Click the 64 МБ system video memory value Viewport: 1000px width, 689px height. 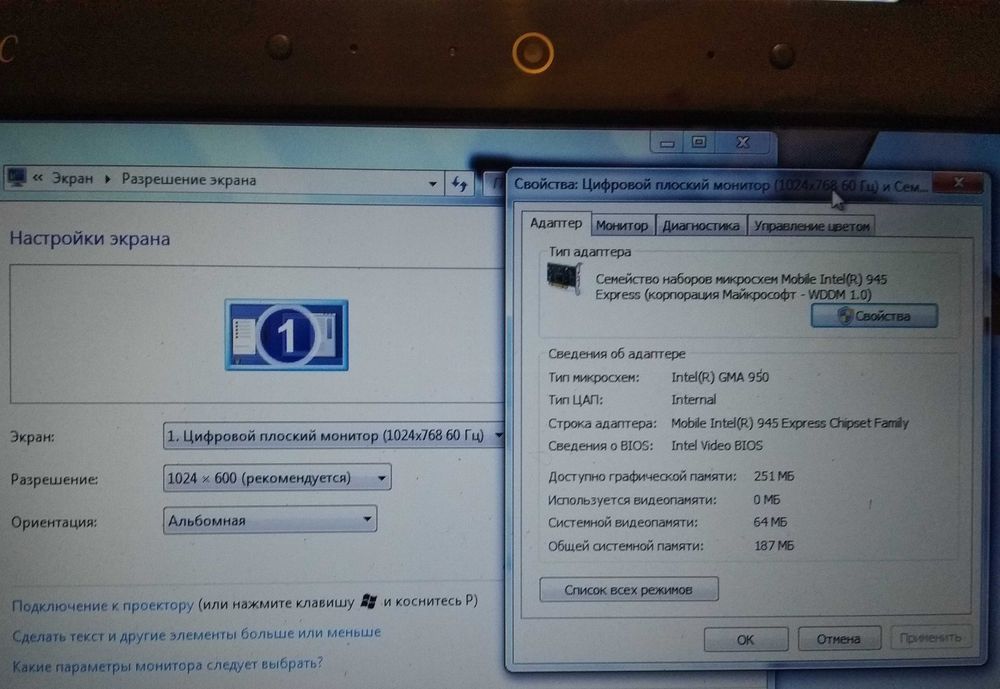(x=770, y=522)
